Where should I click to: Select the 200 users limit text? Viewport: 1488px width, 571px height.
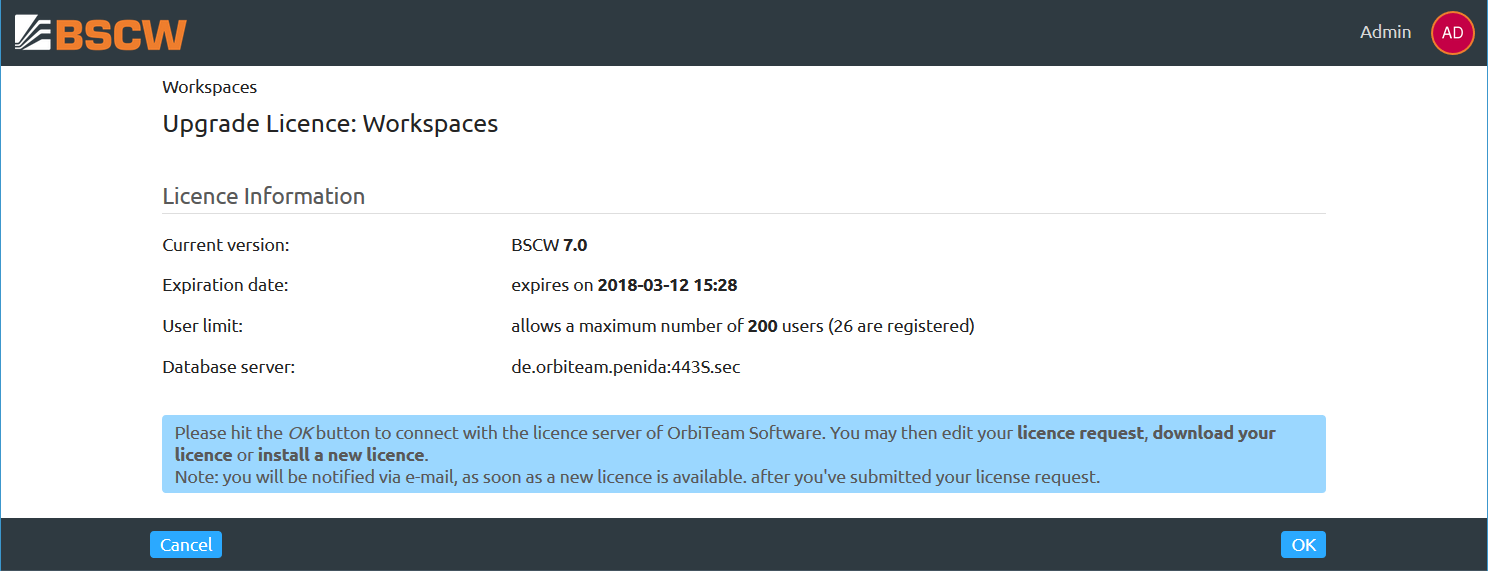pyautogui.click(x=785, y=326)
